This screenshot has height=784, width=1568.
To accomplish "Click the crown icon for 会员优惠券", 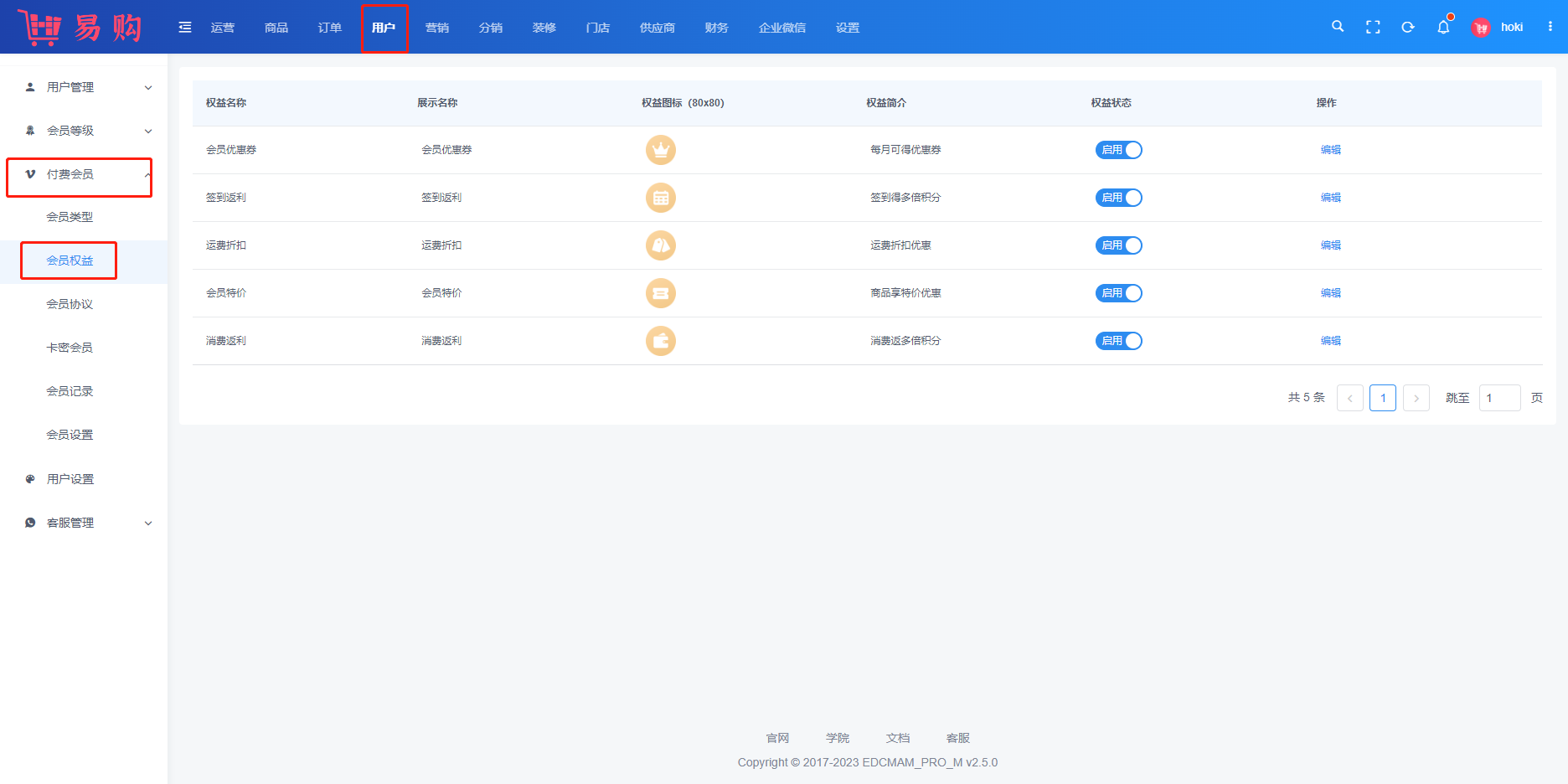I will pyautogui.click(x=661, y=150).
